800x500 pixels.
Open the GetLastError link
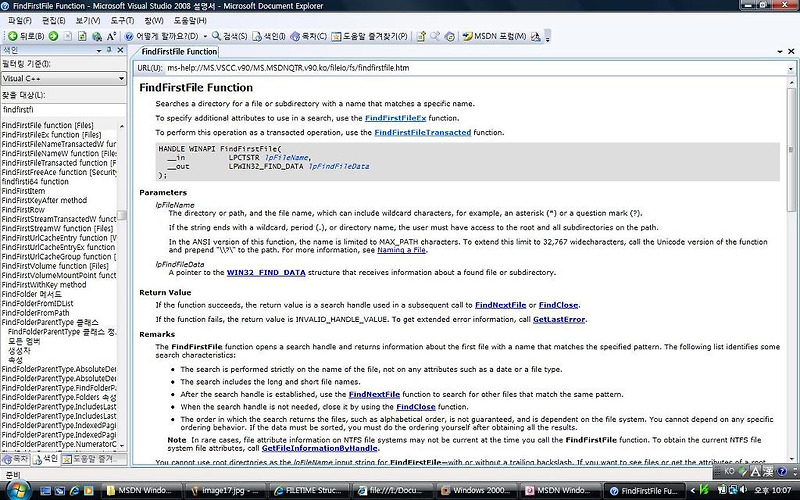[559, 319]
